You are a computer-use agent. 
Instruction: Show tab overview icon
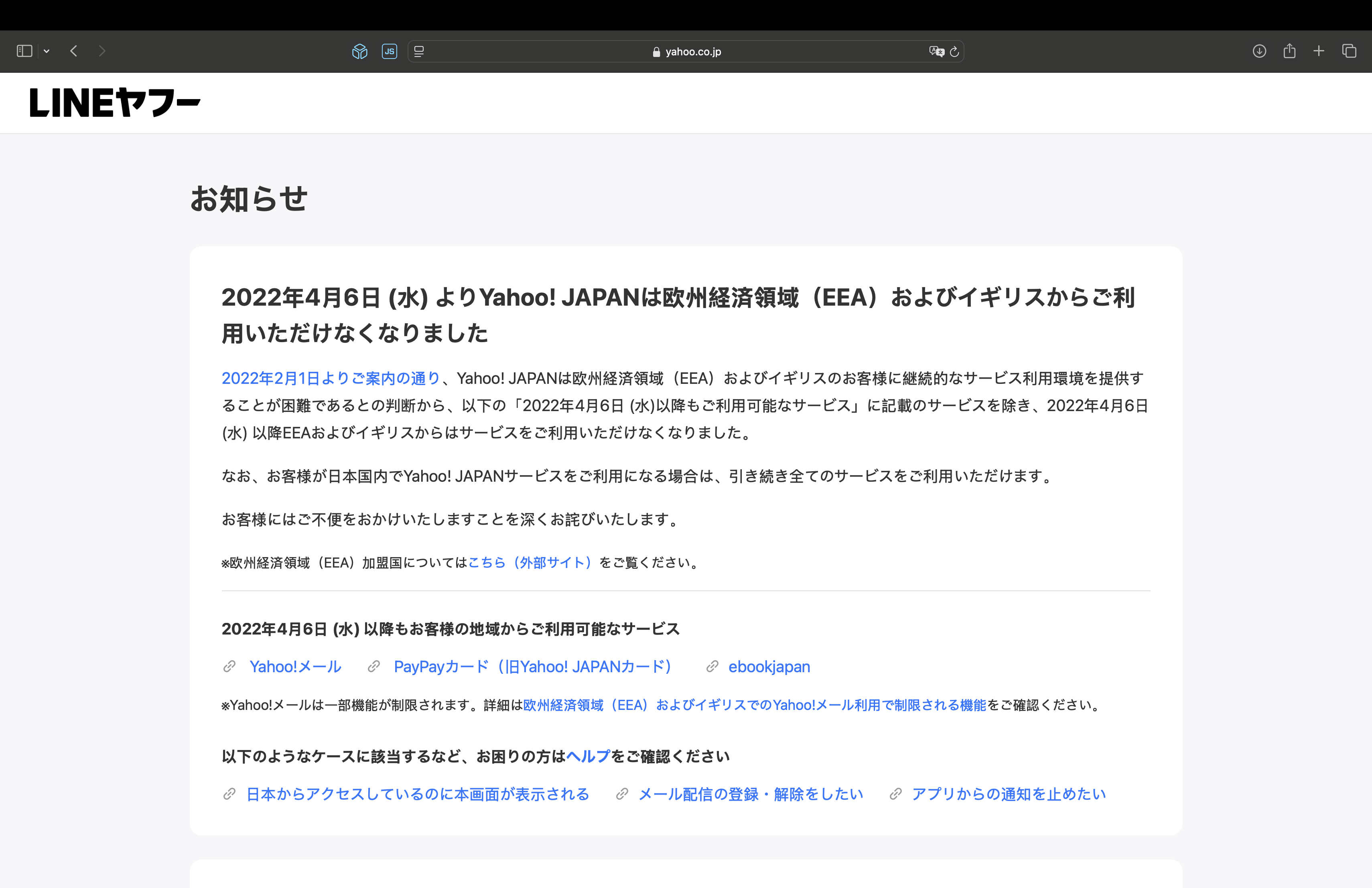click(x=1349, y=51)
